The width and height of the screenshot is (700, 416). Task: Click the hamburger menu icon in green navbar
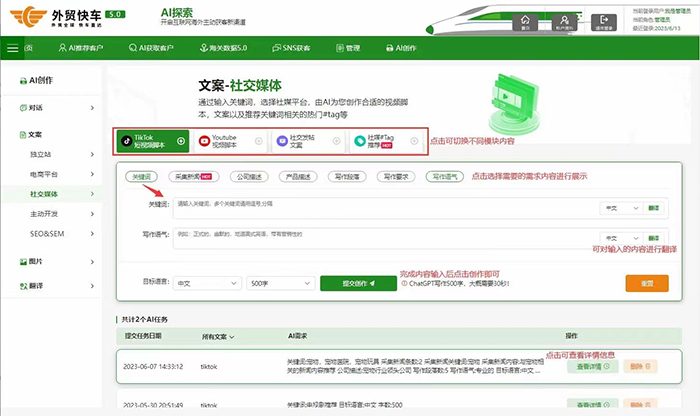[x=12, y=48]
